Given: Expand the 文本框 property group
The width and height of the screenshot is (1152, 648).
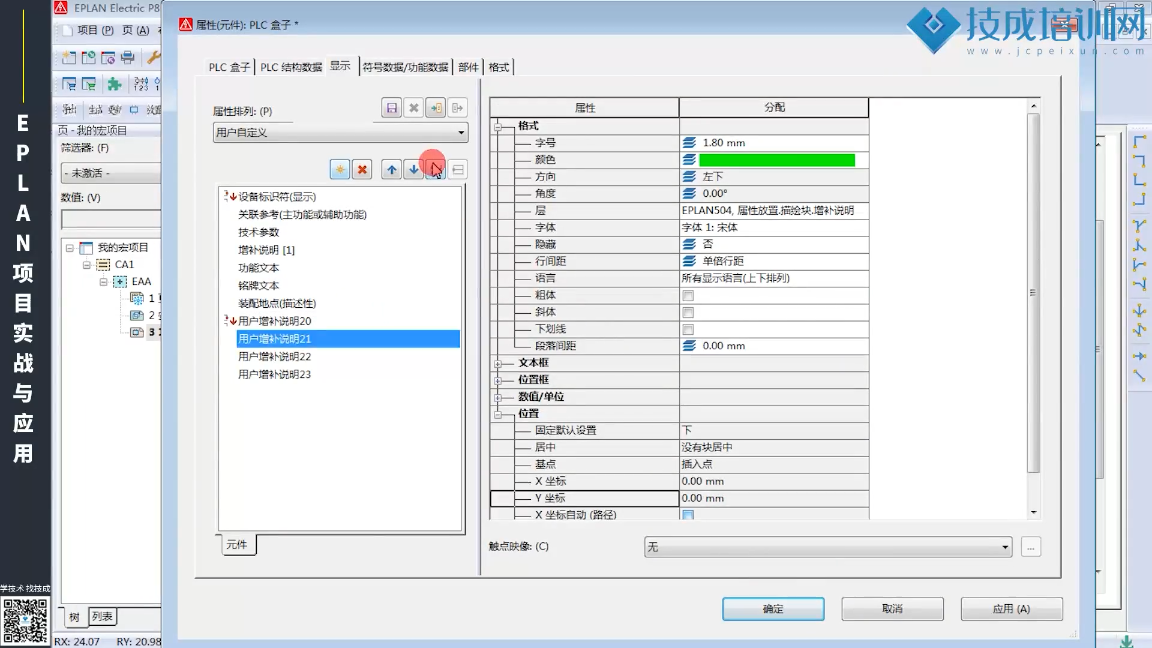Looking at the screenshot, I should tap(497, 364).
